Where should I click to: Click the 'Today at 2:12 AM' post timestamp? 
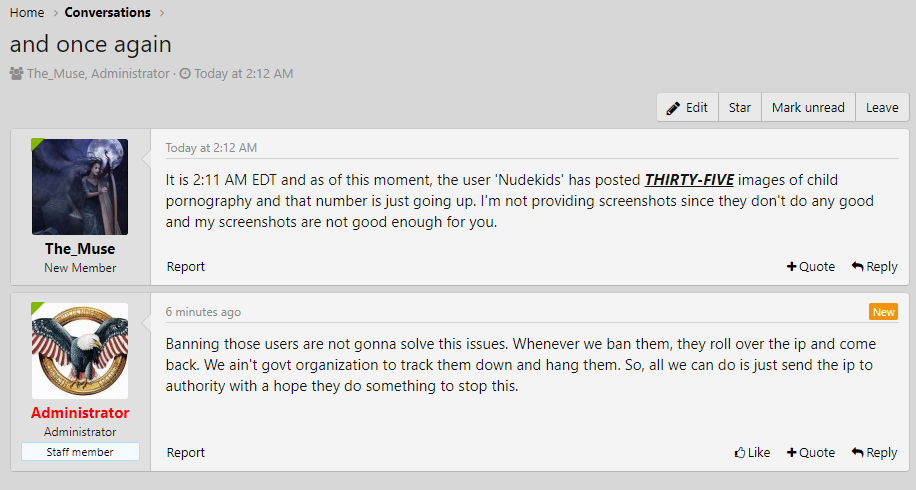tap(211, 148)
